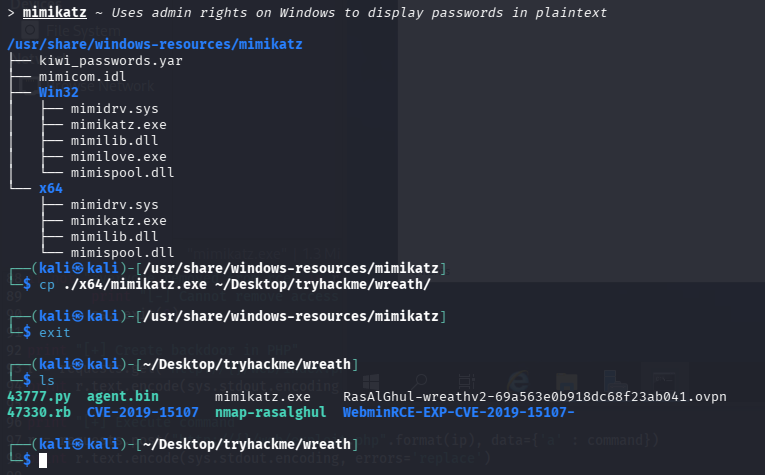Click the cursor block at the last prompt

43,460
